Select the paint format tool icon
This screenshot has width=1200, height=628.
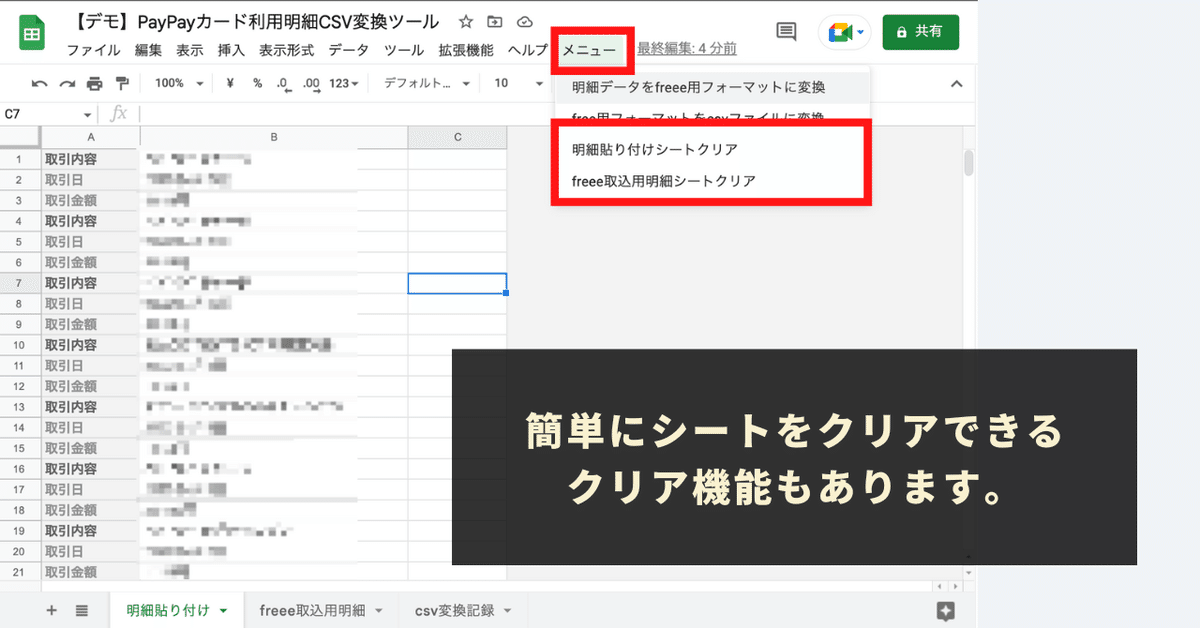pos(120,82)
